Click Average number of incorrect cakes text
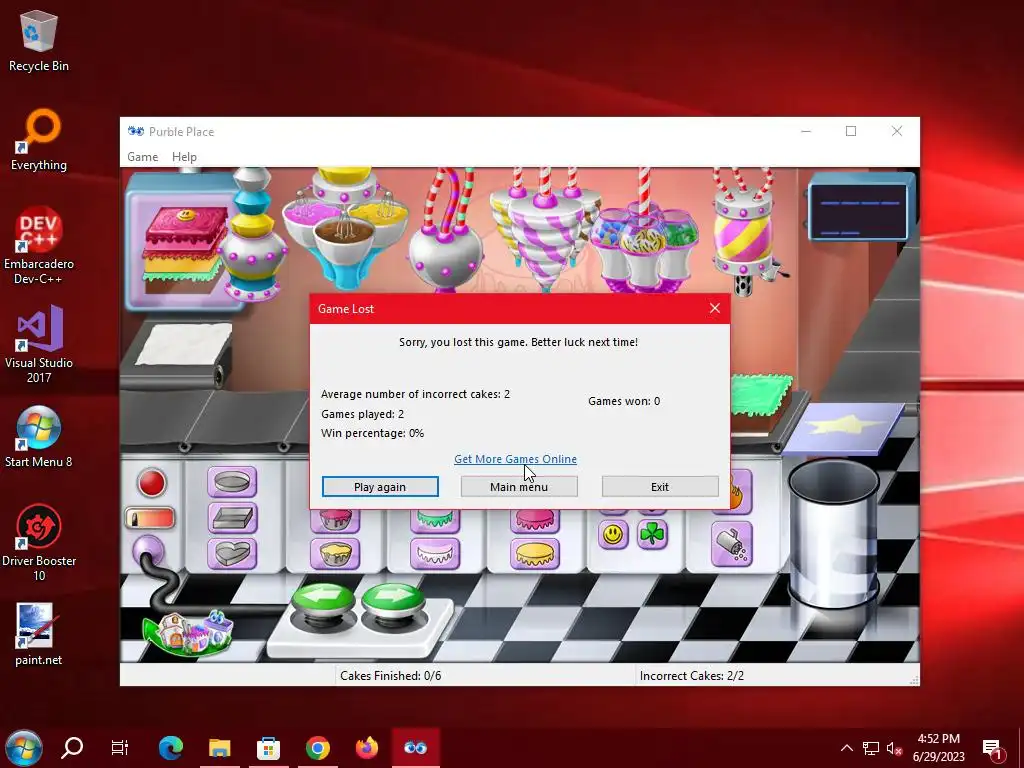The image size is (1024, 768). [415, 394]
